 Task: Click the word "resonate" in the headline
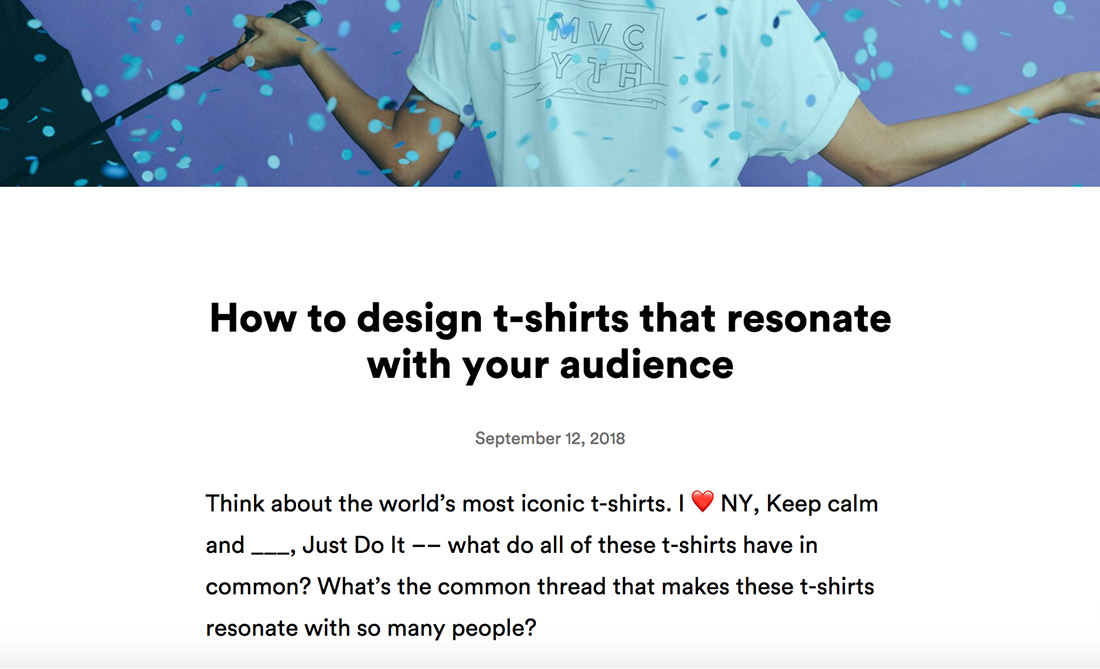[x=809, y=318]
